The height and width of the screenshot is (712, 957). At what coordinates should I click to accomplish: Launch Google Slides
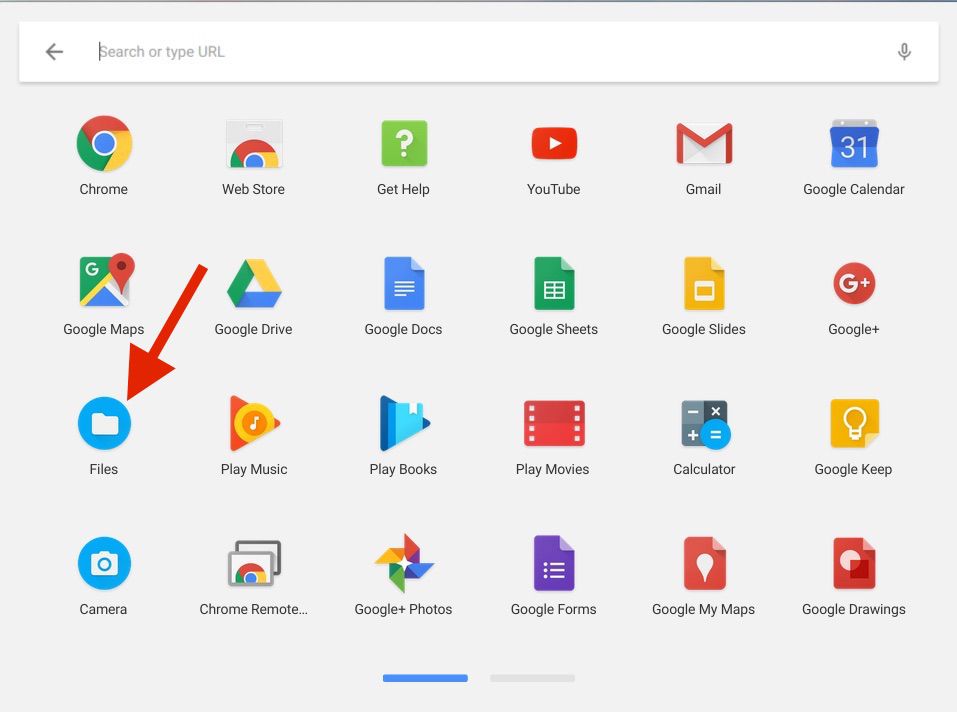704,283
